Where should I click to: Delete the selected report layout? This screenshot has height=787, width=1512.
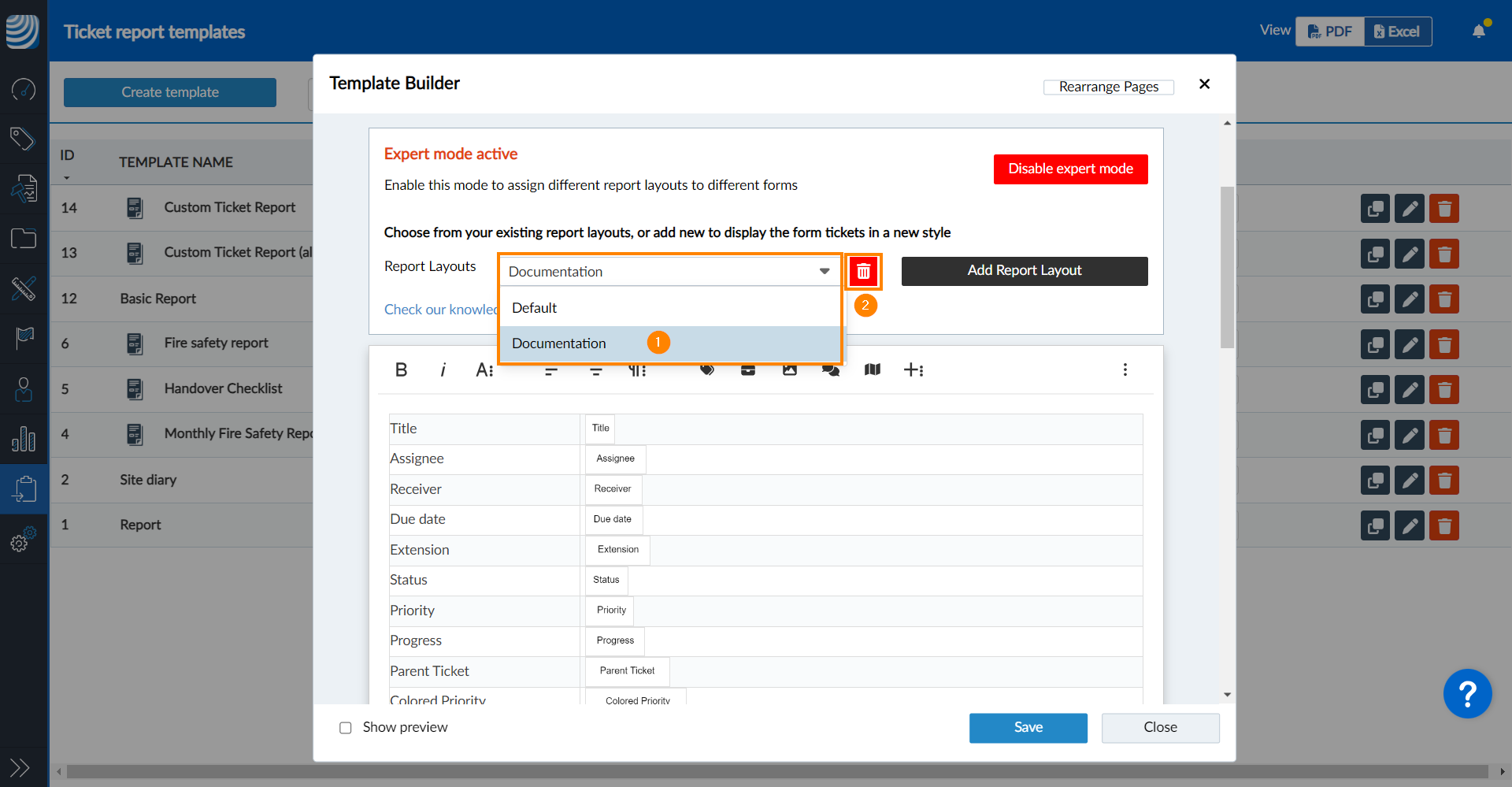(x=863, y=271)
